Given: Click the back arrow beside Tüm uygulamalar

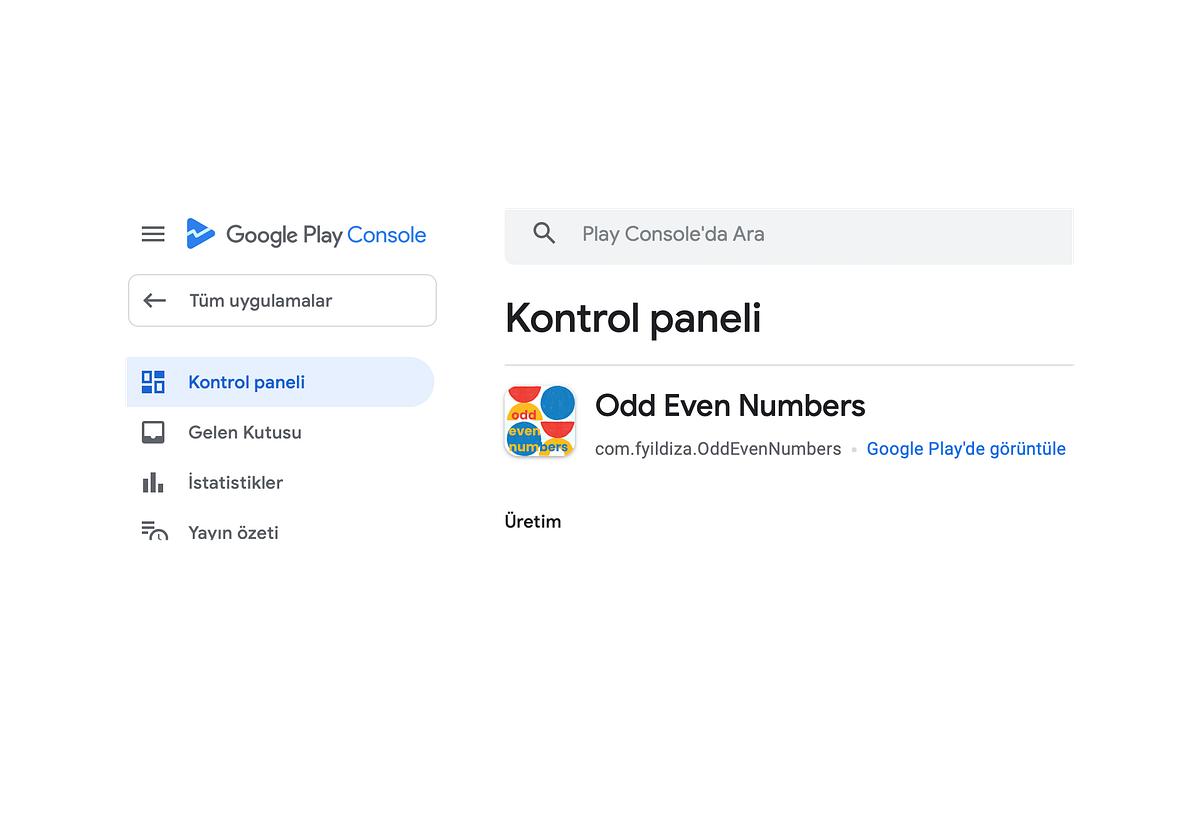Looking at the screenshot, I should 155,300.
